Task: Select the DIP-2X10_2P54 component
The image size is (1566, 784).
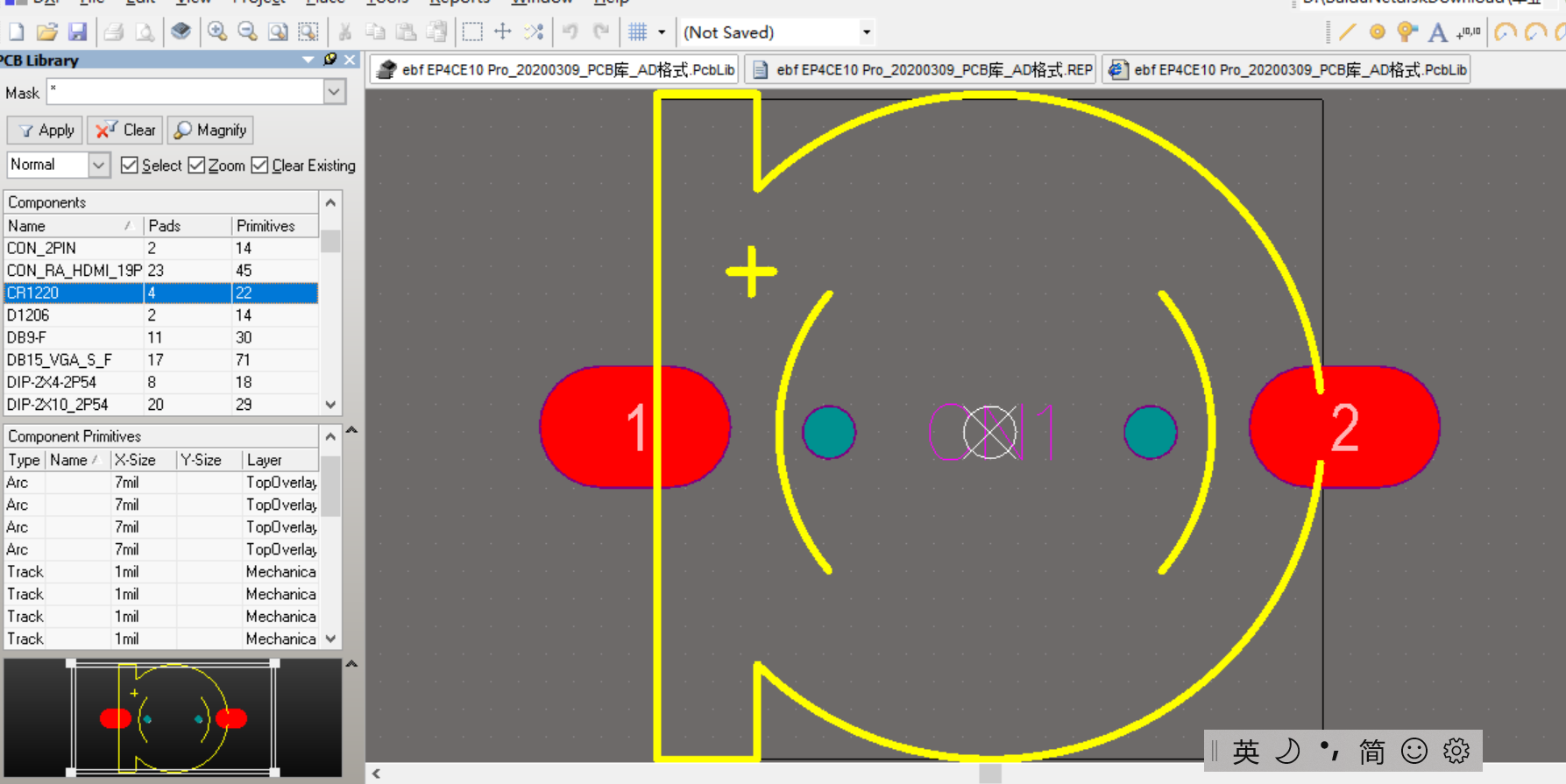Action: (x=161, y=404)
